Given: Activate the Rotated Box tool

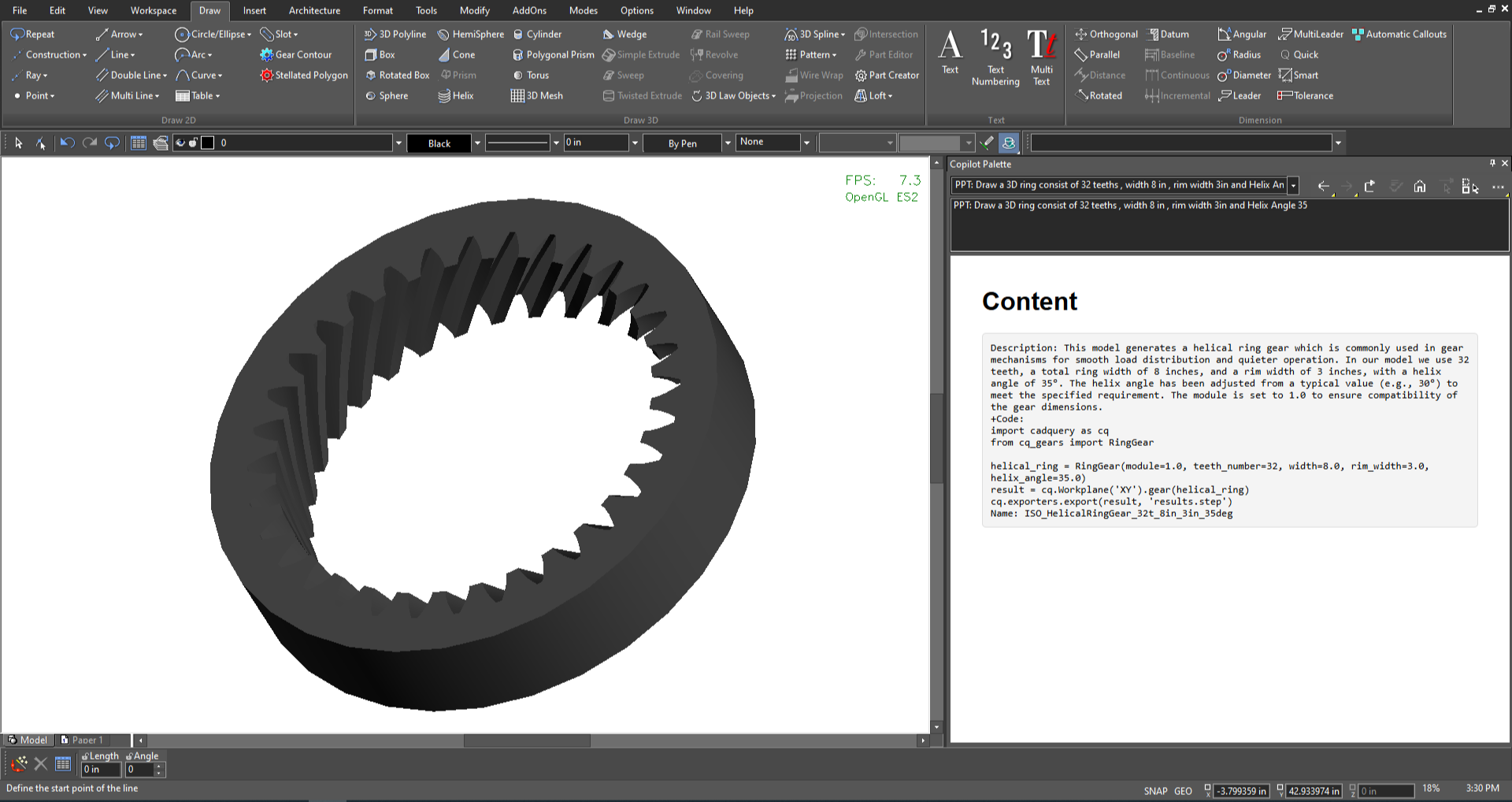Looking at the screenshot, I should 397,75.
